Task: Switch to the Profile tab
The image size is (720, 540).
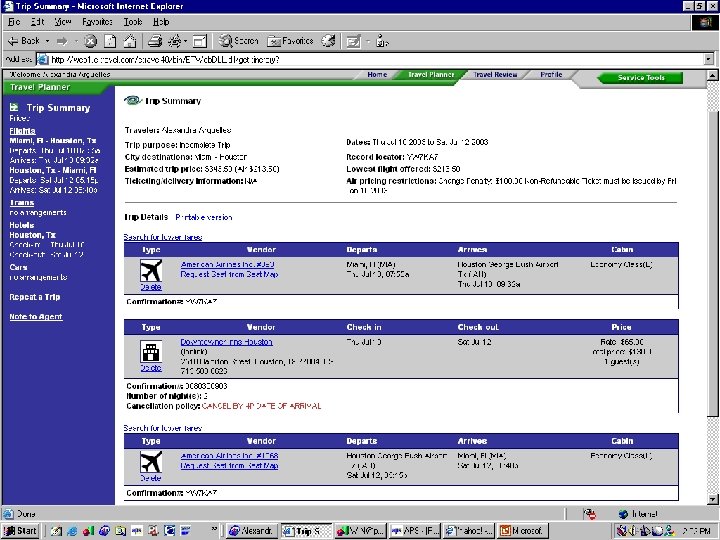Action: pos(551,74)
